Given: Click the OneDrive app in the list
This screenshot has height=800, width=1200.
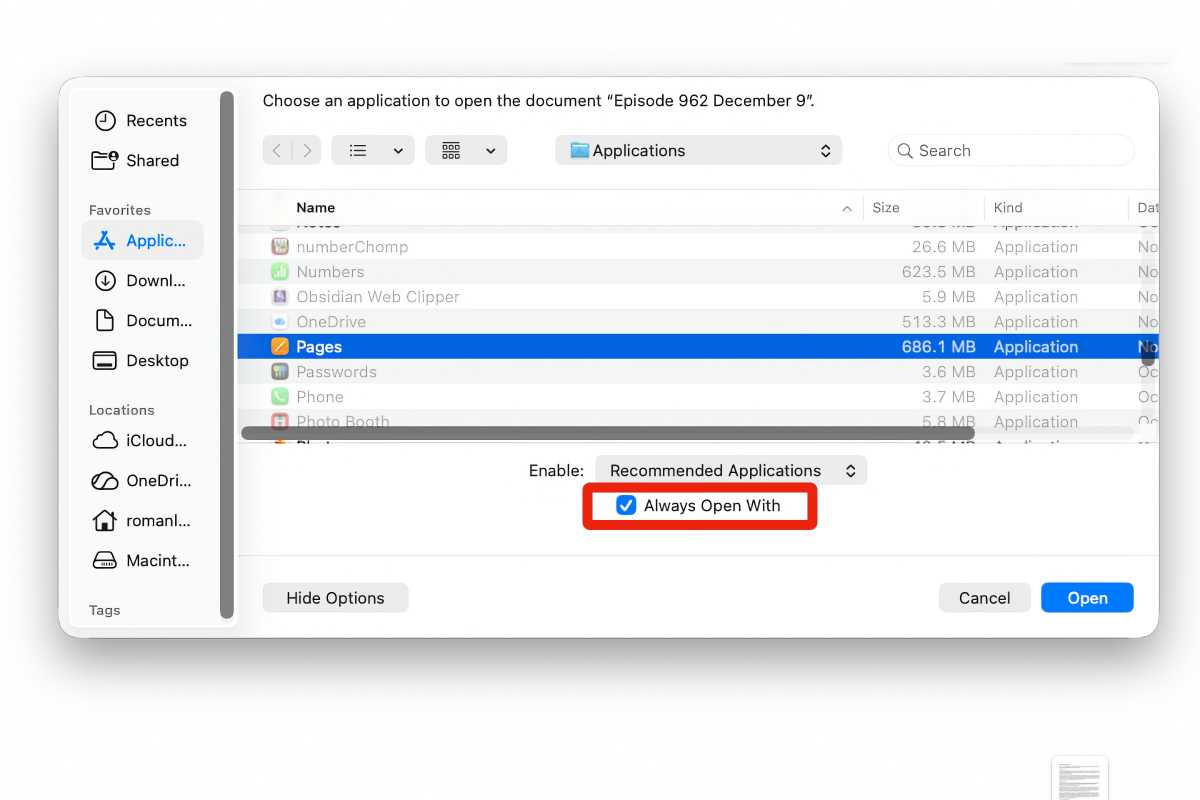Looking at the screenshot, I should [x=331, y=321].
